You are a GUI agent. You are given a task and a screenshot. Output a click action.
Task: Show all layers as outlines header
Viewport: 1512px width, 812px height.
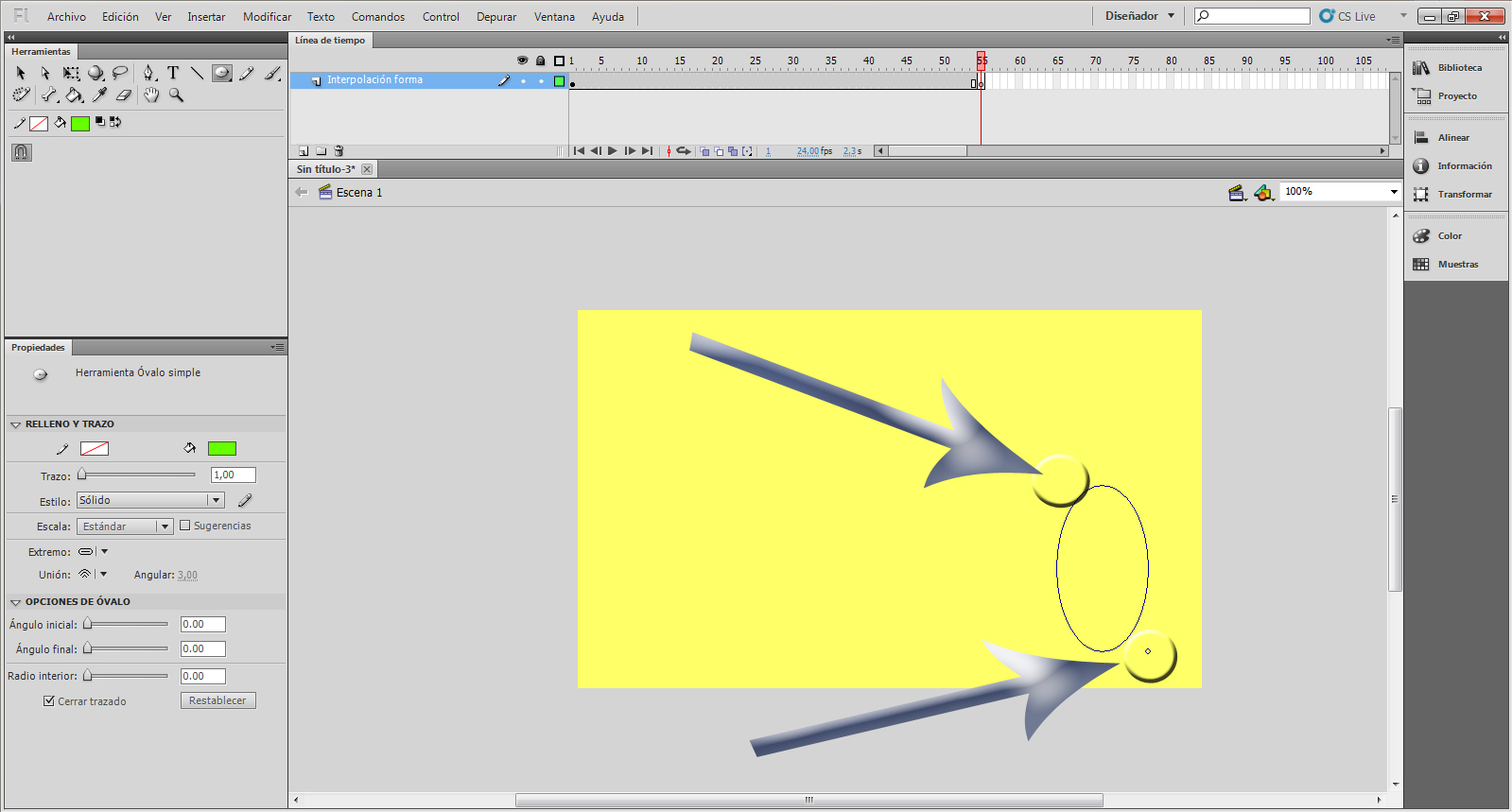click(x=559, y=60)
